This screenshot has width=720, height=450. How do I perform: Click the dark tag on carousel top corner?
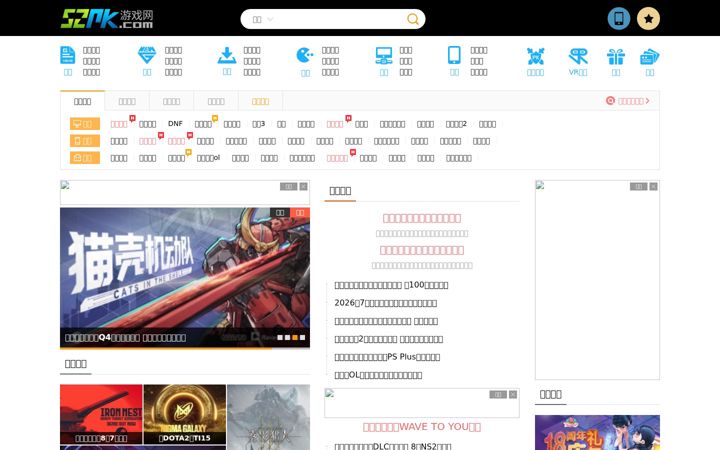(x=280, y=212)
